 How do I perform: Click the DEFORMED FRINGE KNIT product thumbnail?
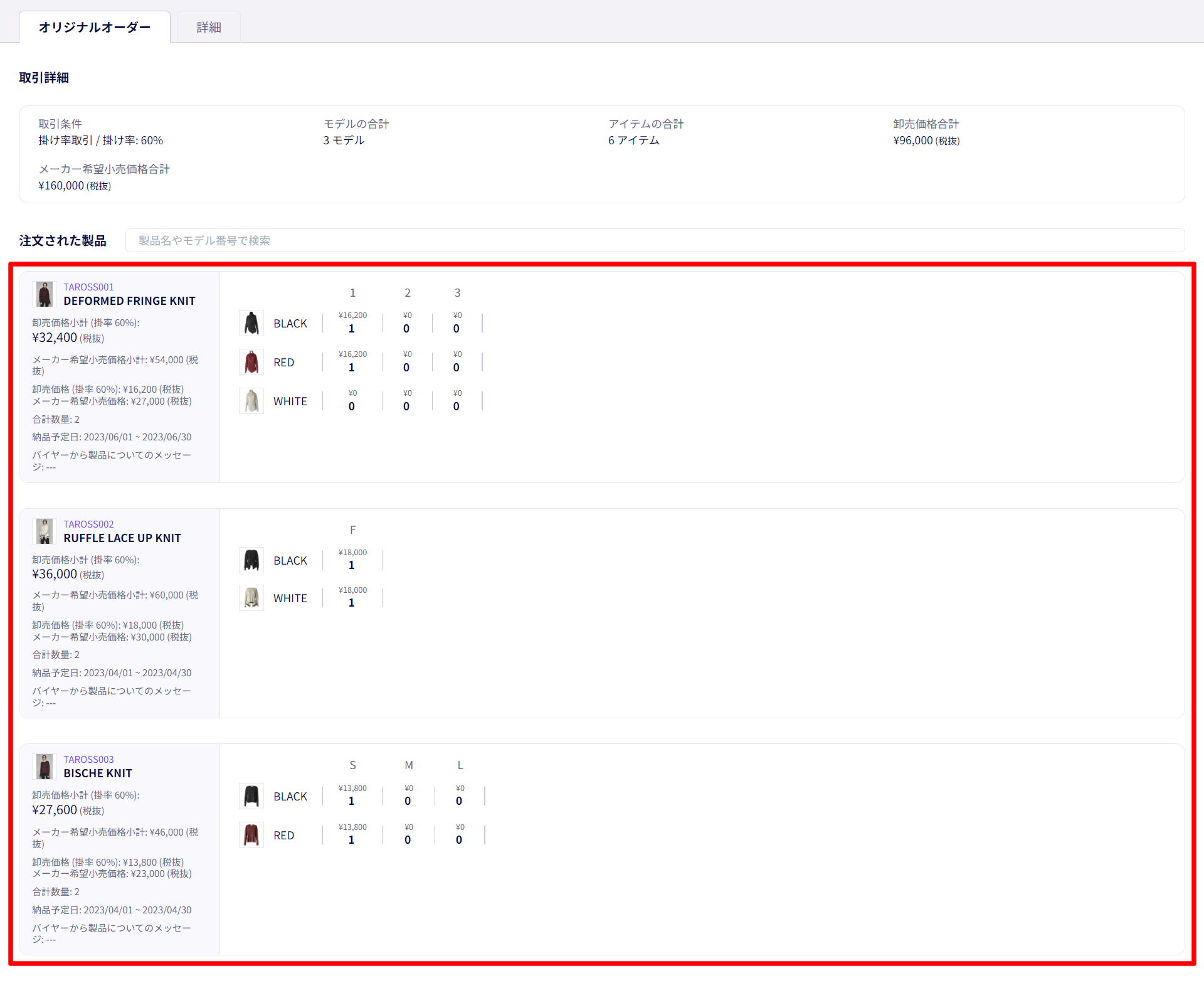click(45, 294)
